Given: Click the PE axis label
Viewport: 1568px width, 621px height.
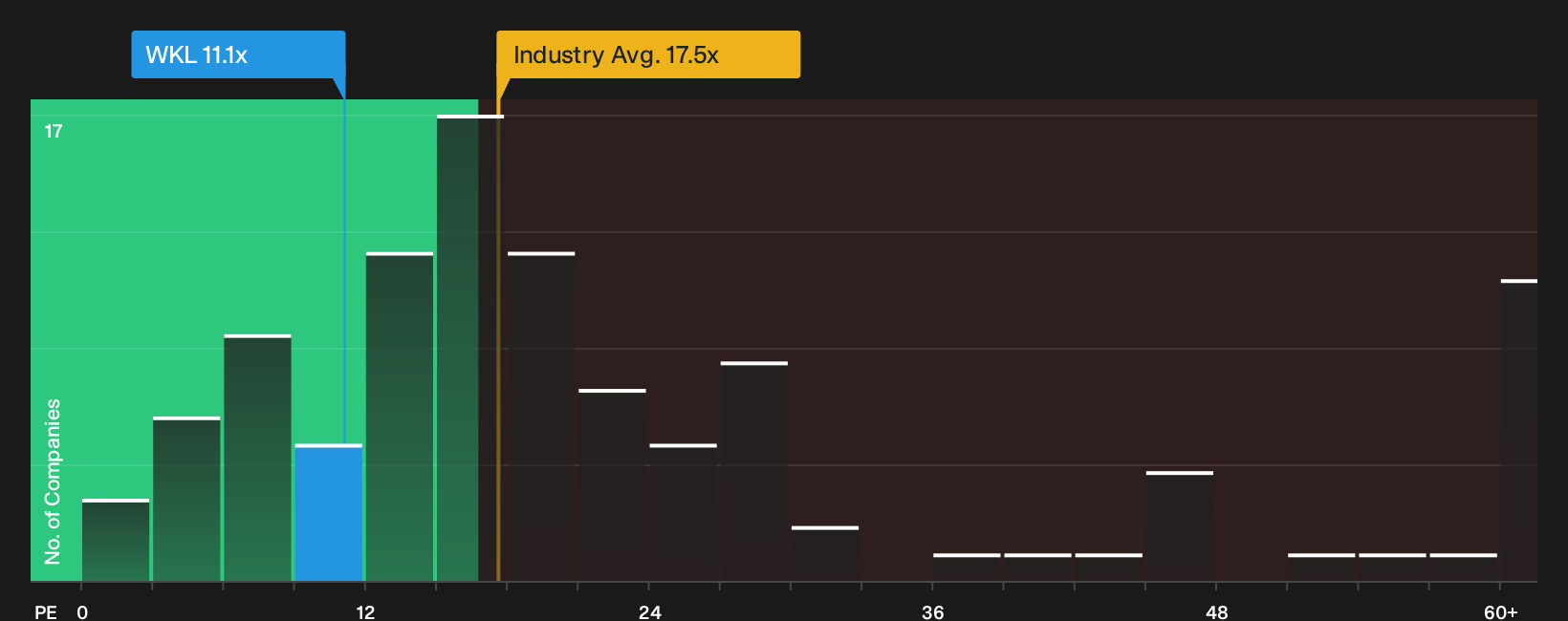Looking at the screenshot, I should point(46,611).
